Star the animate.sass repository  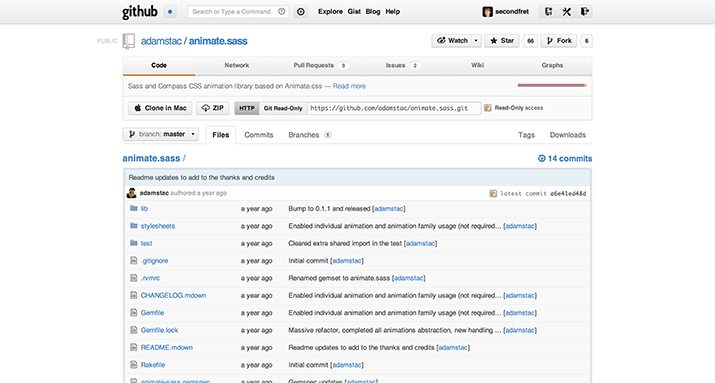click(x=502, y=41)
